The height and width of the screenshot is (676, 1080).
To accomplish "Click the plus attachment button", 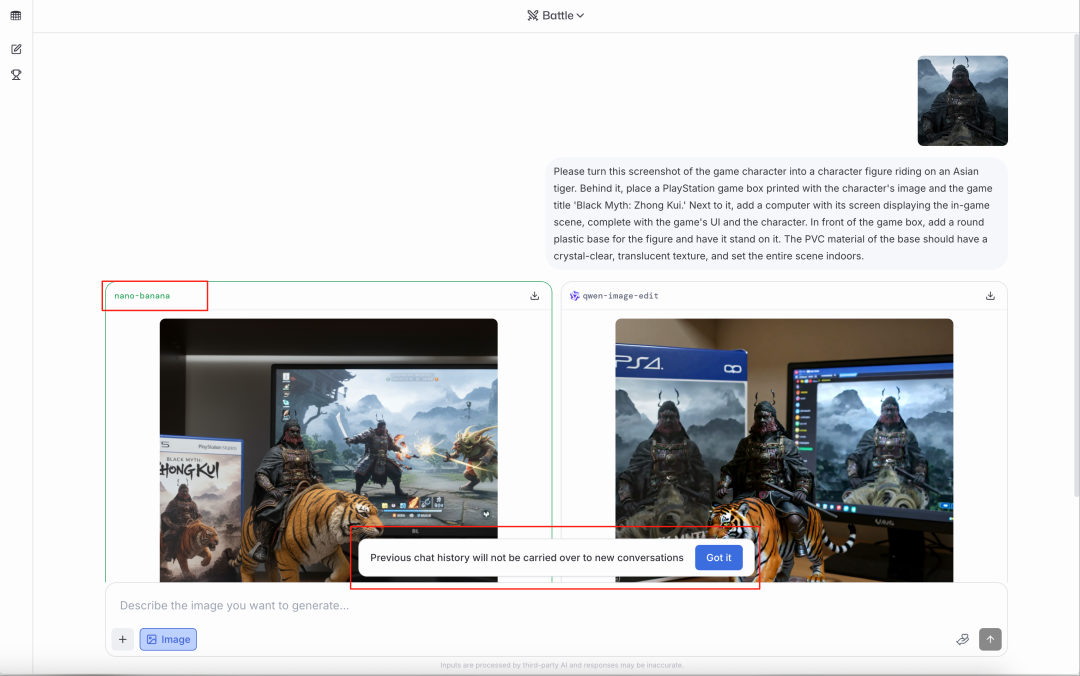I will [x=123, y=639].
